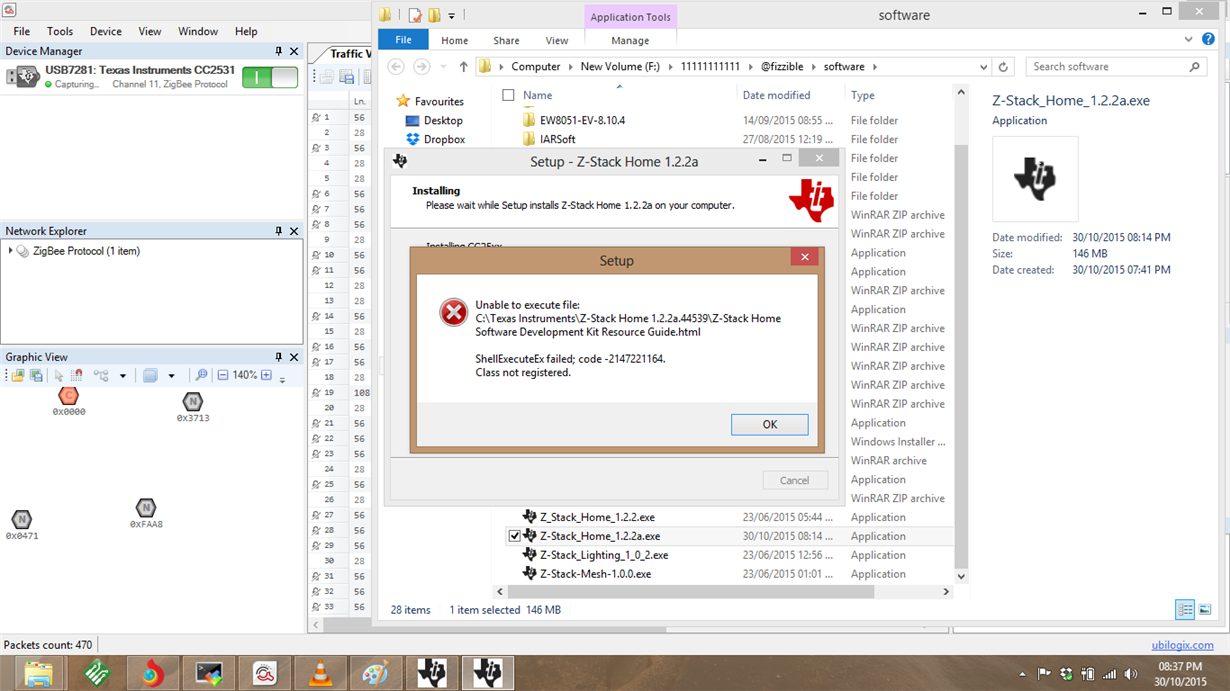Click zoom out minus button in Graphic View
The image size is (1230, 691).
click(x=223, y=376)
